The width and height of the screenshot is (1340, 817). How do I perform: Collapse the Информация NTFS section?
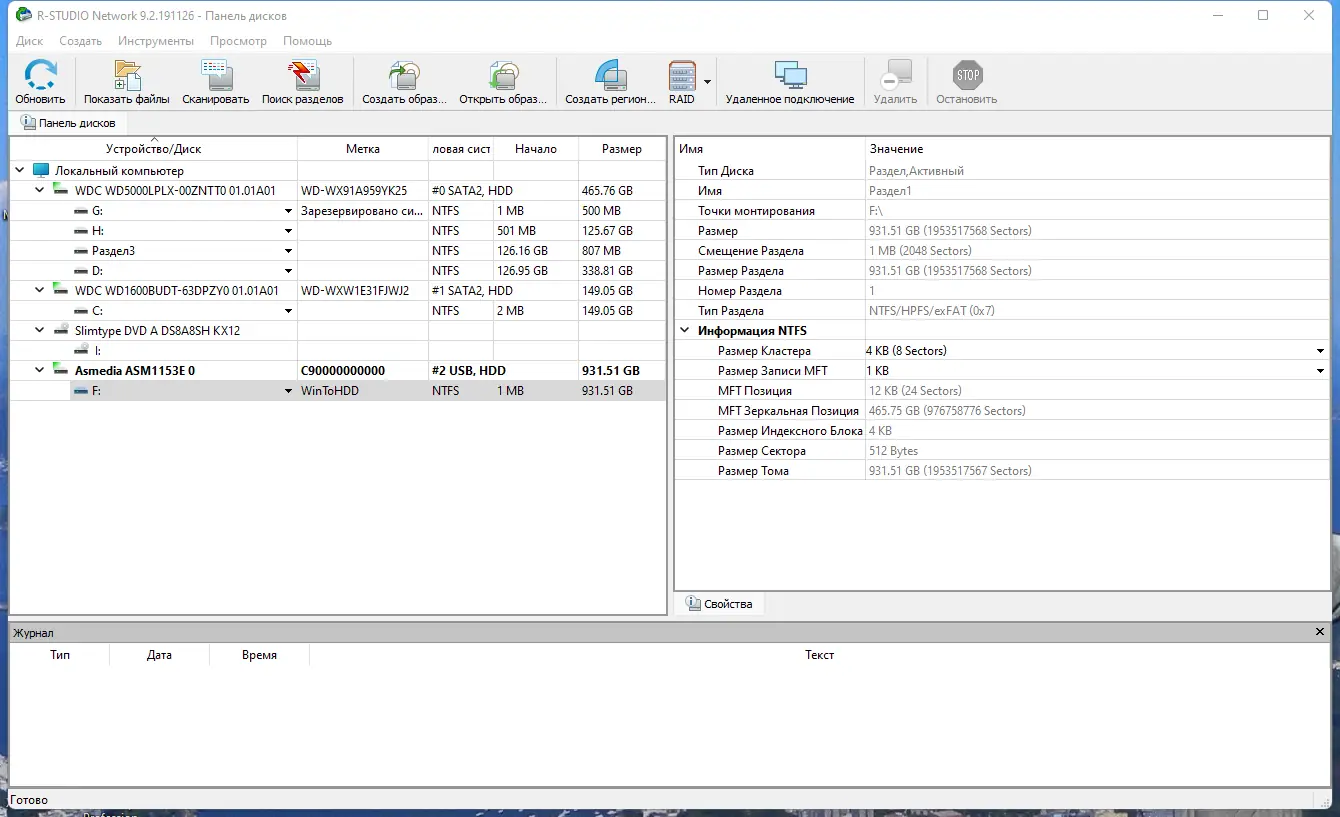pyautogui.click(x=685, y=331)
